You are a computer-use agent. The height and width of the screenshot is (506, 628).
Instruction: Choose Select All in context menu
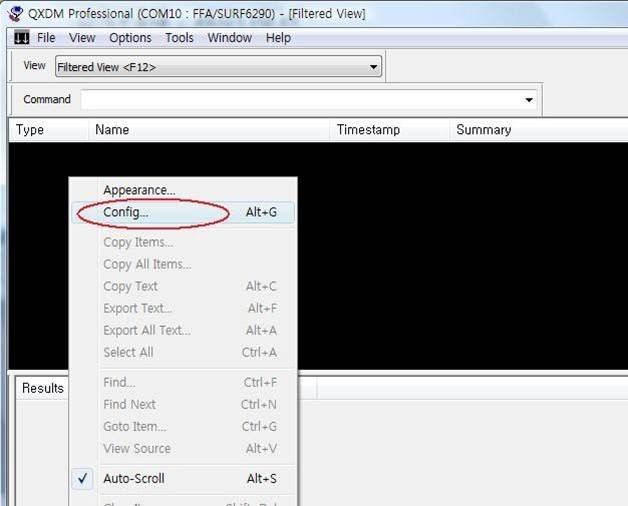tap(183, 353)
